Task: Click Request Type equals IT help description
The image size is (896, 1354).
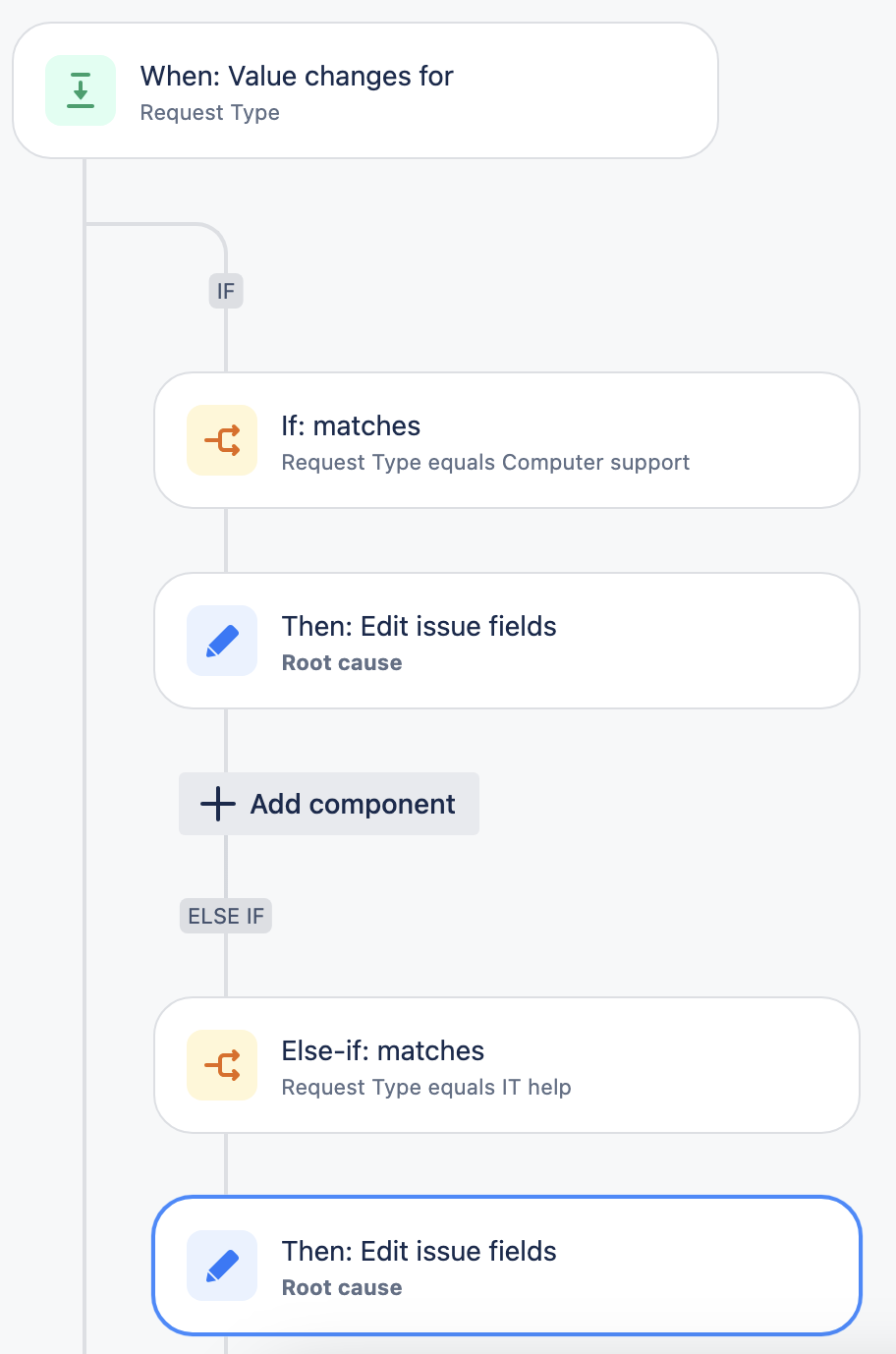Action: click(x=426, y=1087)
